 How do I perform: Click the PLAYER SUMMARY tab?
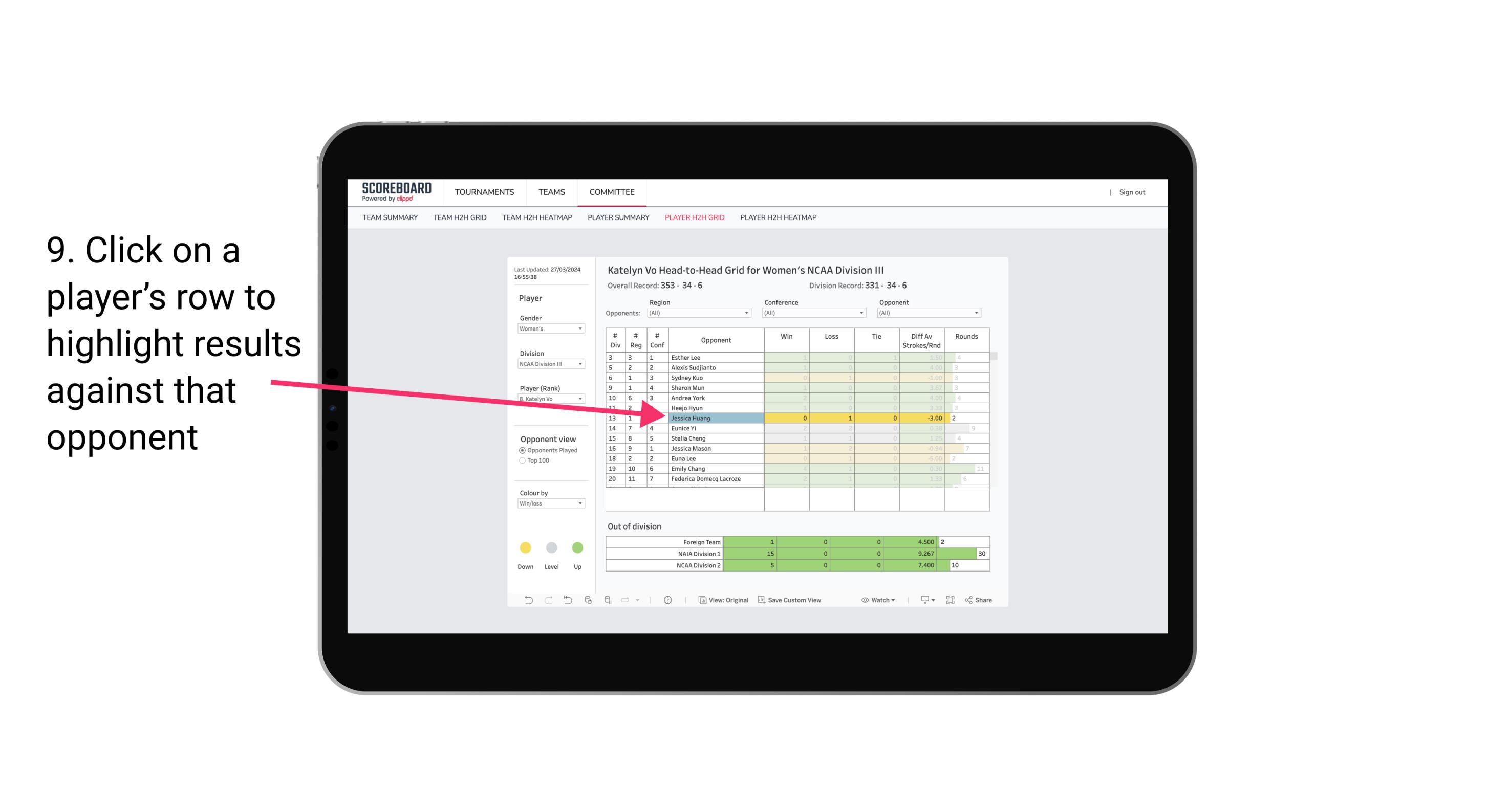(x=617, y=218)
